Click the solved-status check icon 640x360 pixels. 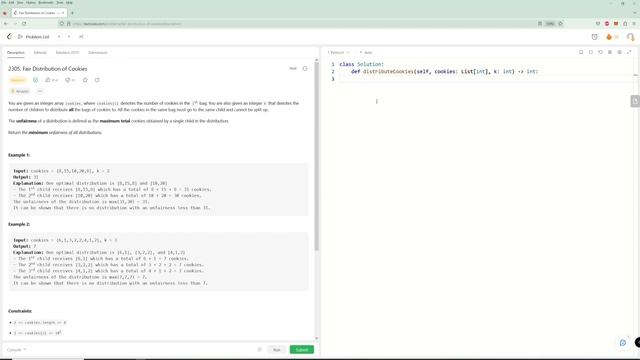(x=36, y=80)
